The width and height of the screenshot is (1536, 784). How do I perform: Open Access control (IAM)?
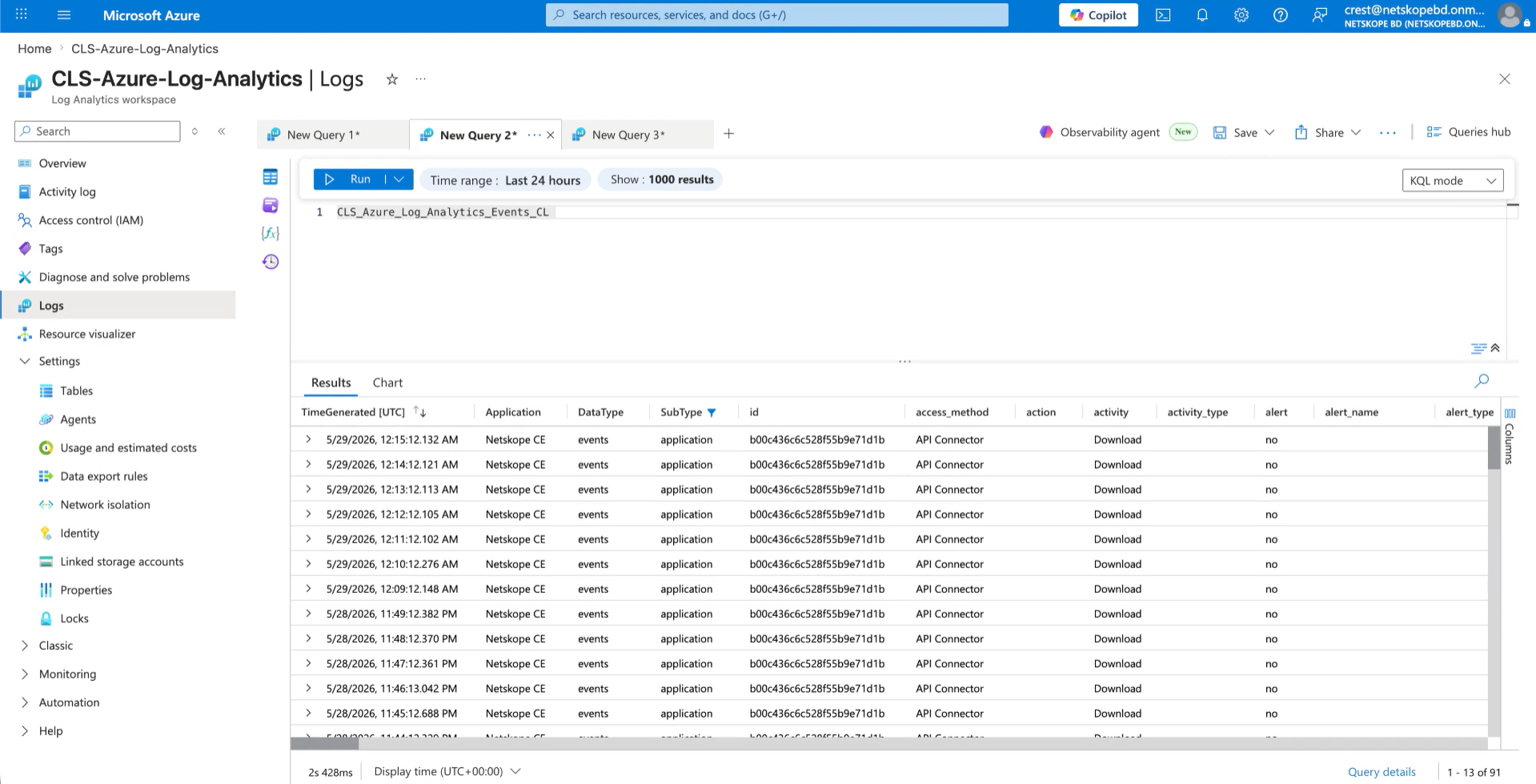point(91,220)
